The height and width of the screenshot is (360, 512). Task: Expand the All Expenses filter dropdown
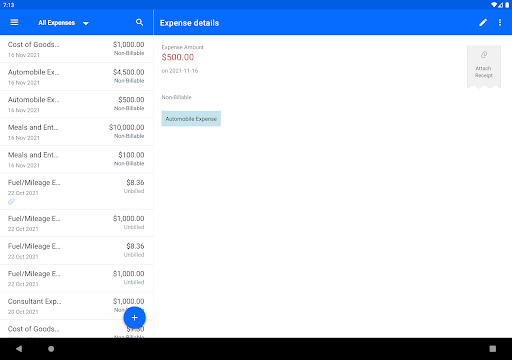63,23
